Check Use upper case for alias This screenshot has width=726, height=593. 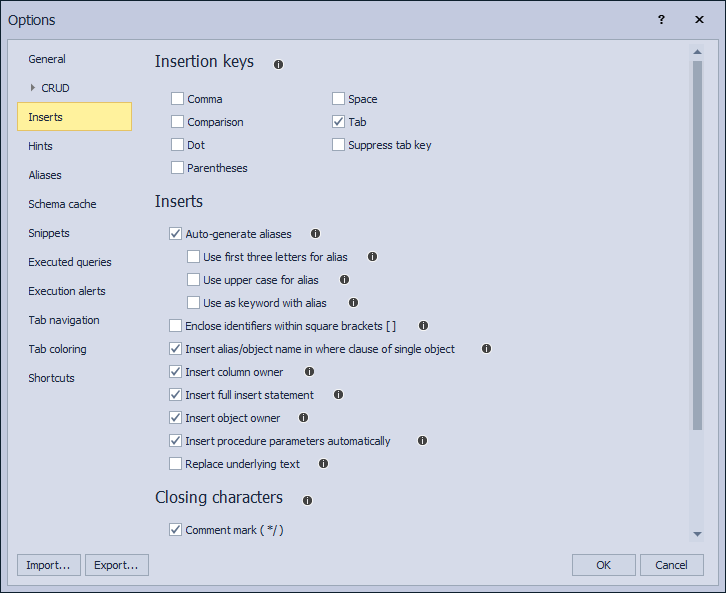(193, 280)
